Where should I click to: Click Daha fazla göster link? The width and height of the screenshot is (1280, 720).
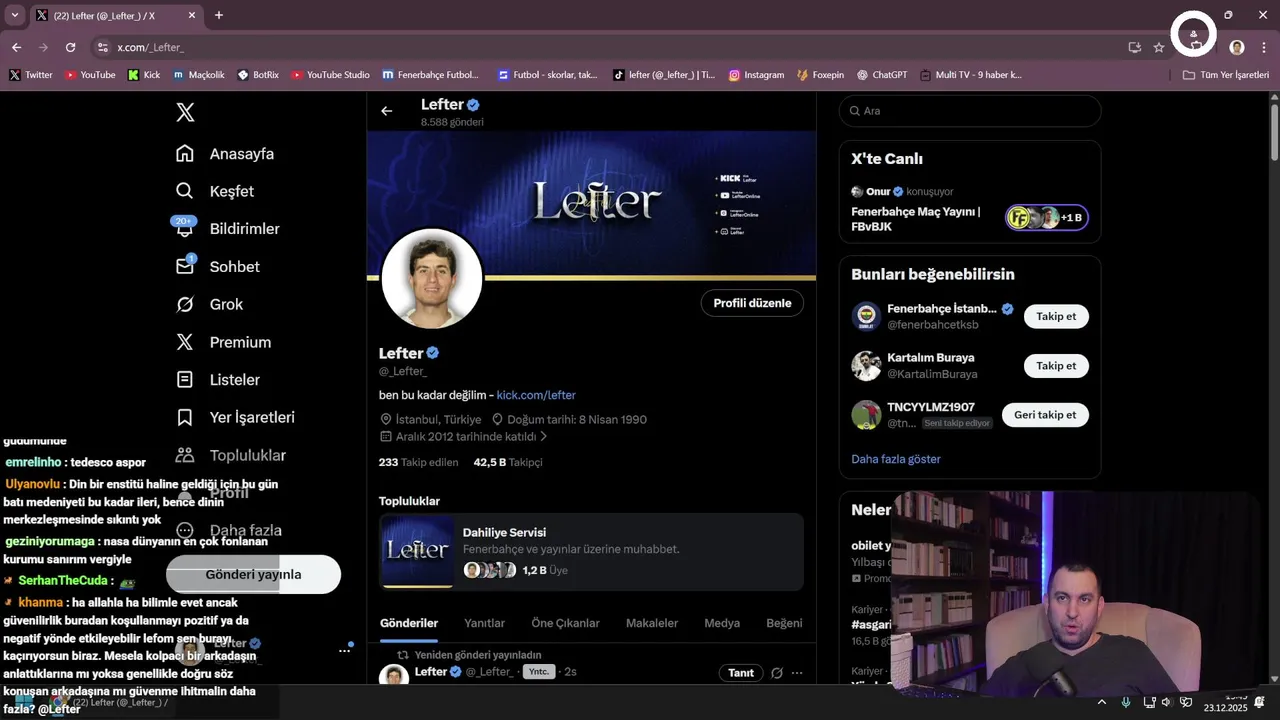pos(896,459)
